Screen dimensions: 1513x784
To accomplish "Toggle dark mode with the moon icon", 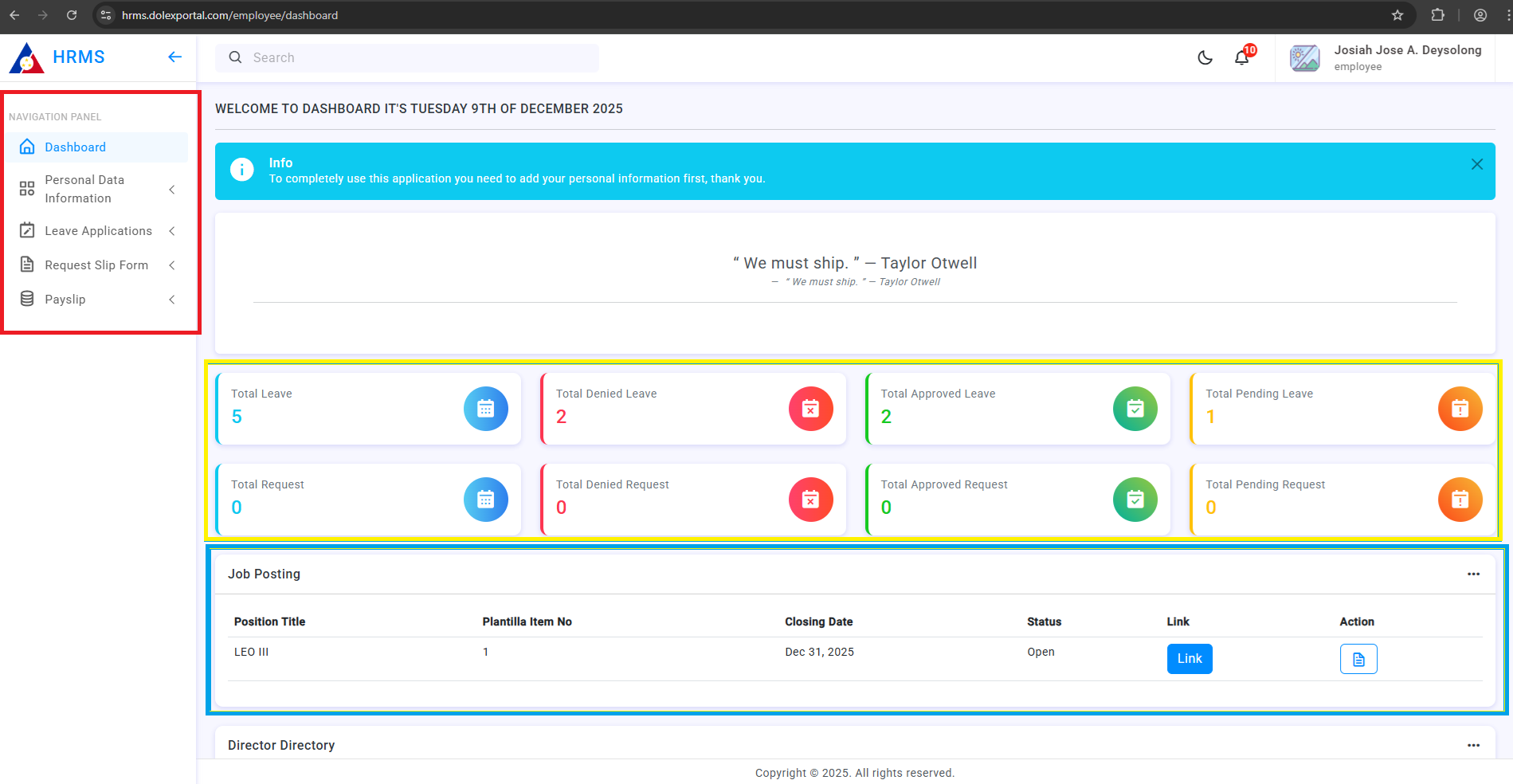I will tap(1205, 57).
